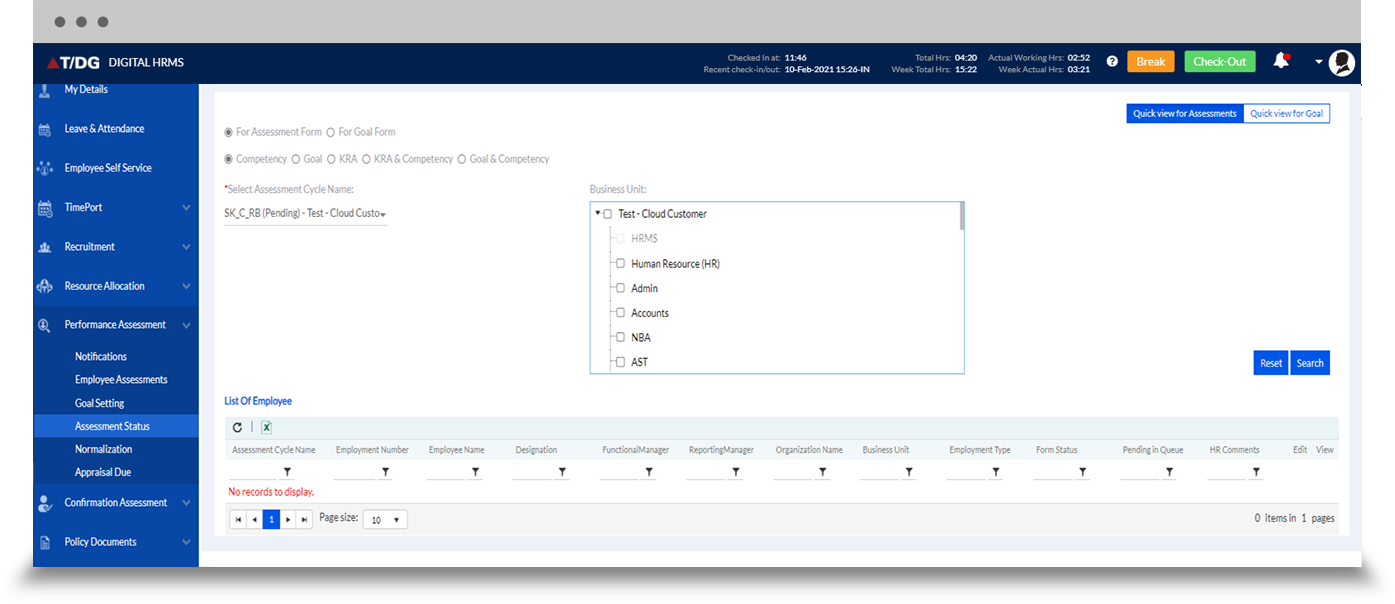1395x604 pixels.
Task: Click the Leave & Attendance sidebar icon
Action: (x=44, y=129)
